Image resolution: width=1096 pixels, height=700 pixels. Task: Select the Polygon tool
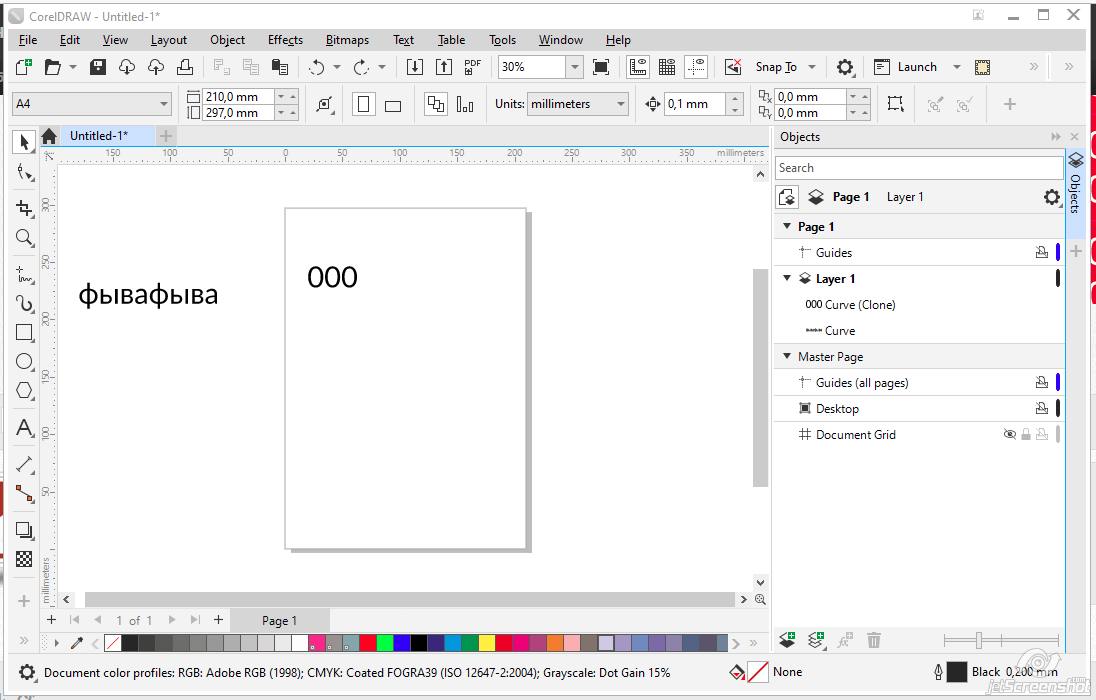point(24,390)
